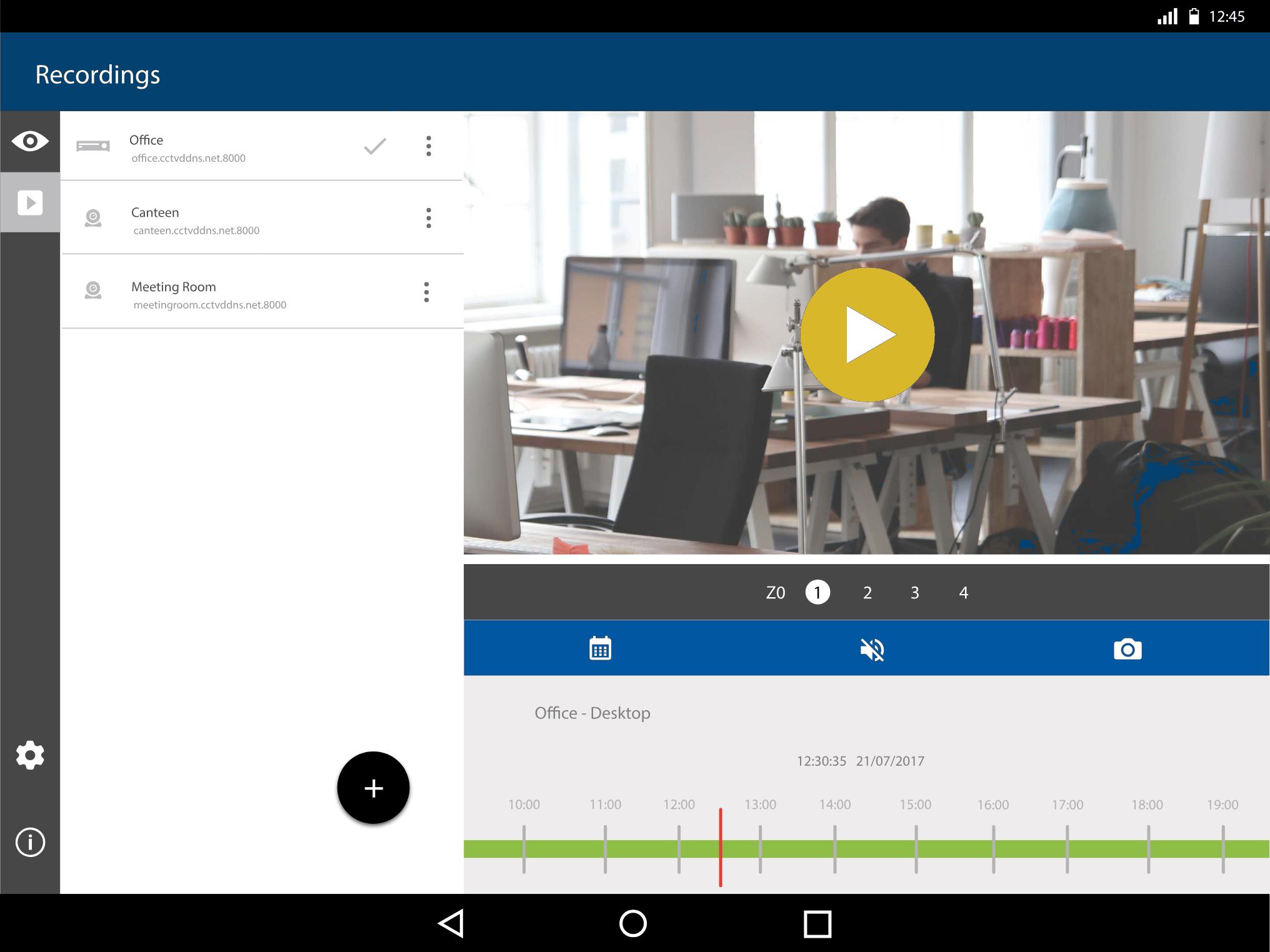Click the 17:00 time label
Image resolution: width=1270 pixels, height=952 pixels.
click(1067, 805)
